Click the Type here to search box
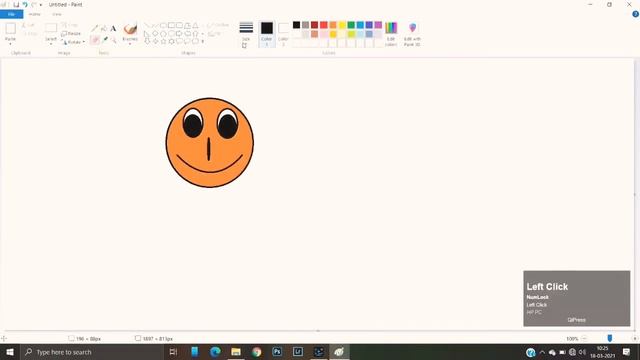Image resolution: width=640 pixels, height=360 pixels. pyautogui.click(x=92, y=352)
